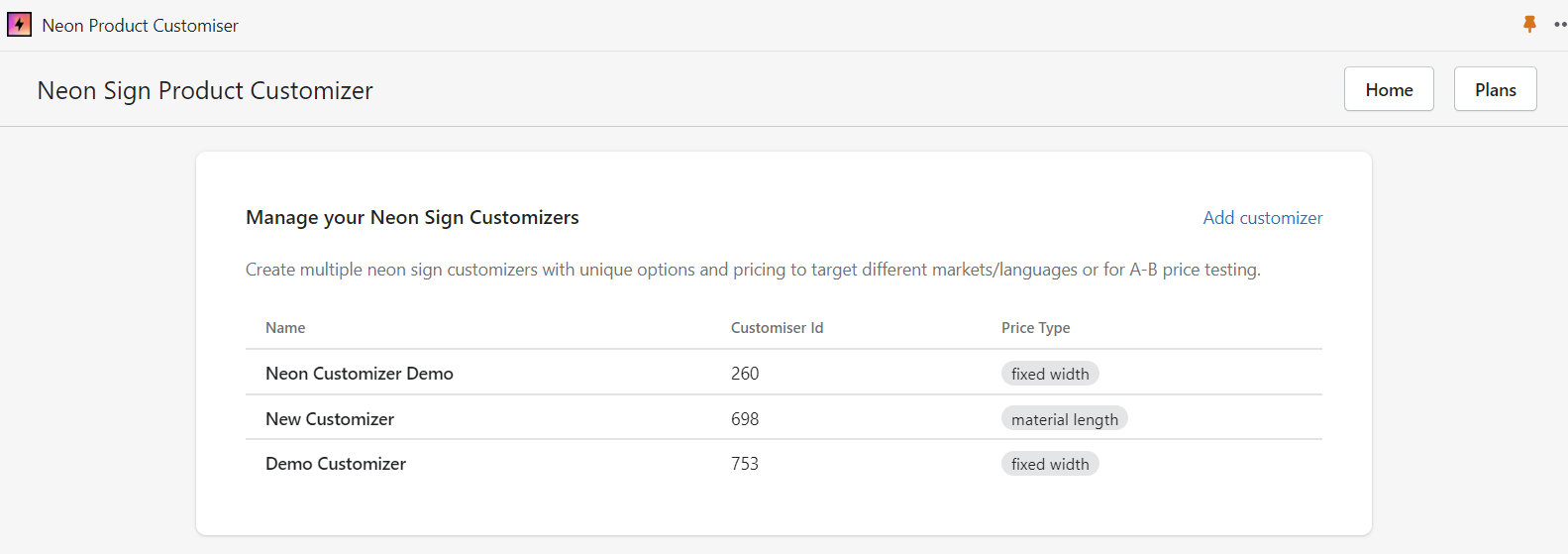The image size is (1568, 554).
Task: Click the Neon Product Customiser title text
Action: pos(140,26)
